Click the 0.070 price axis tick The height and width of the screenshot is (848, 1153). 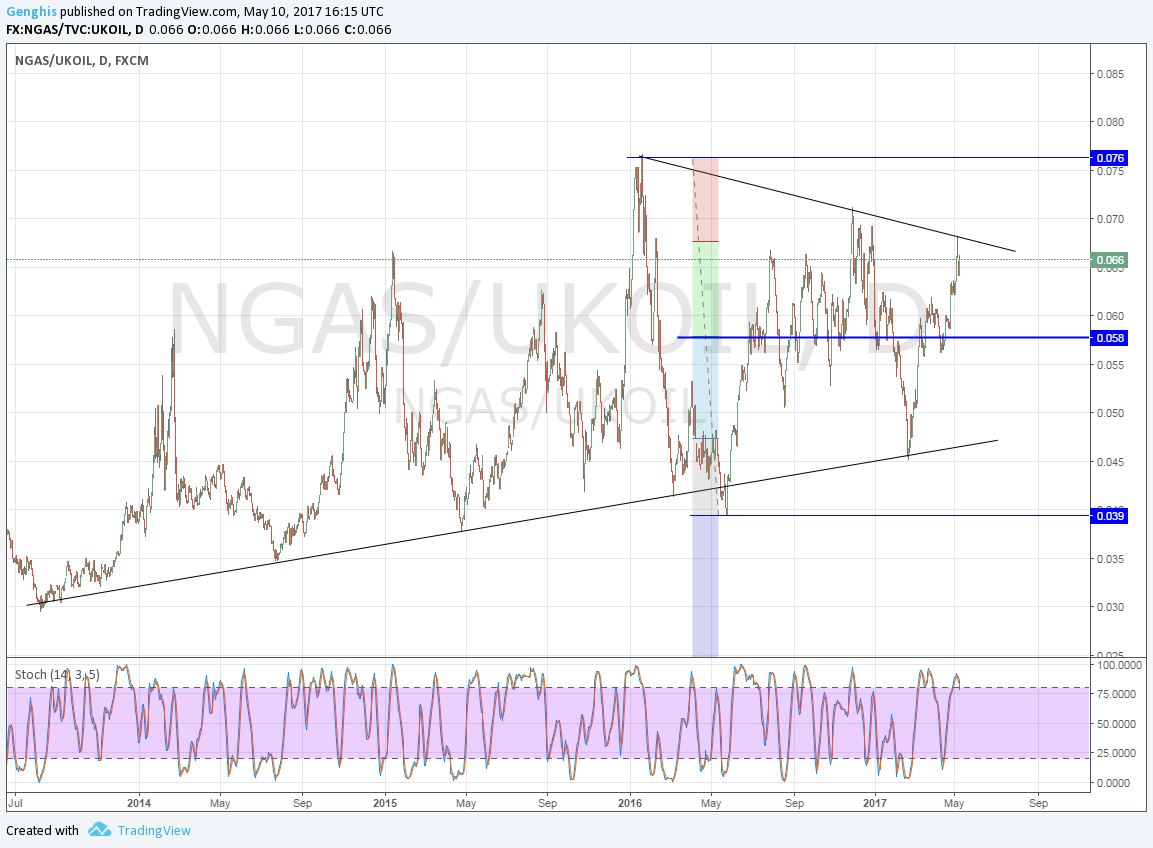[x=1110, y=219]
